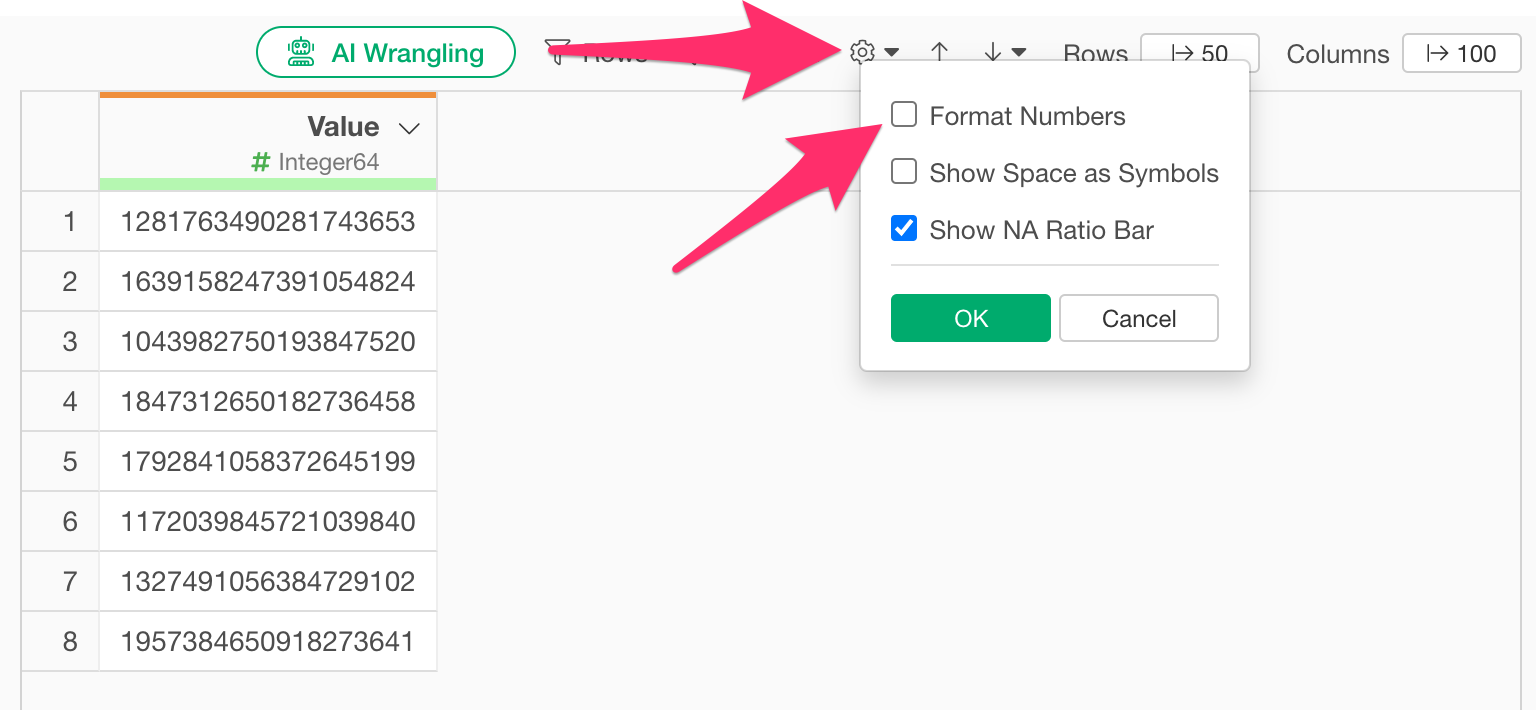Click cell value 1281763490281743653
1536x710 pixels.
pyautogui.click(x=268, y=221)
